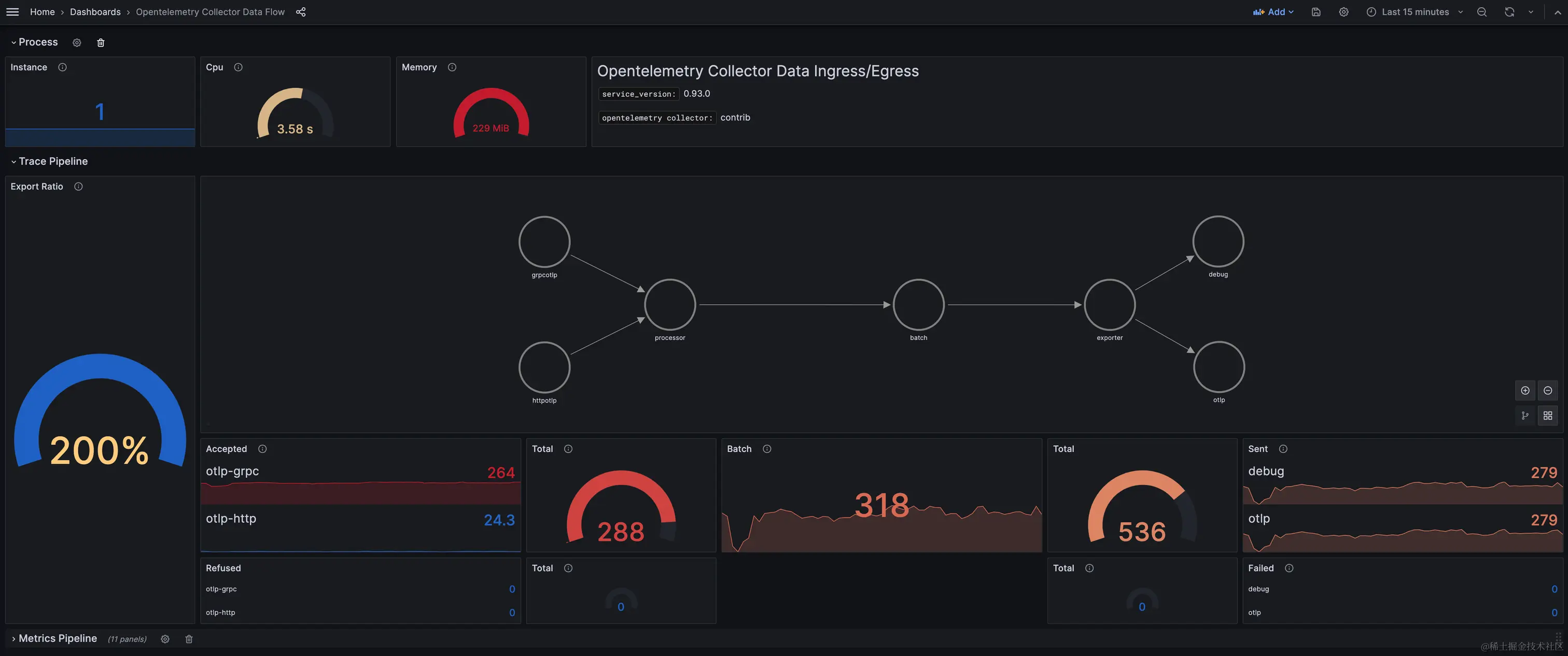Screen dimensions: 1568x656
Task: Click the zoom out time range icon
Action: tap(1481, 11)
